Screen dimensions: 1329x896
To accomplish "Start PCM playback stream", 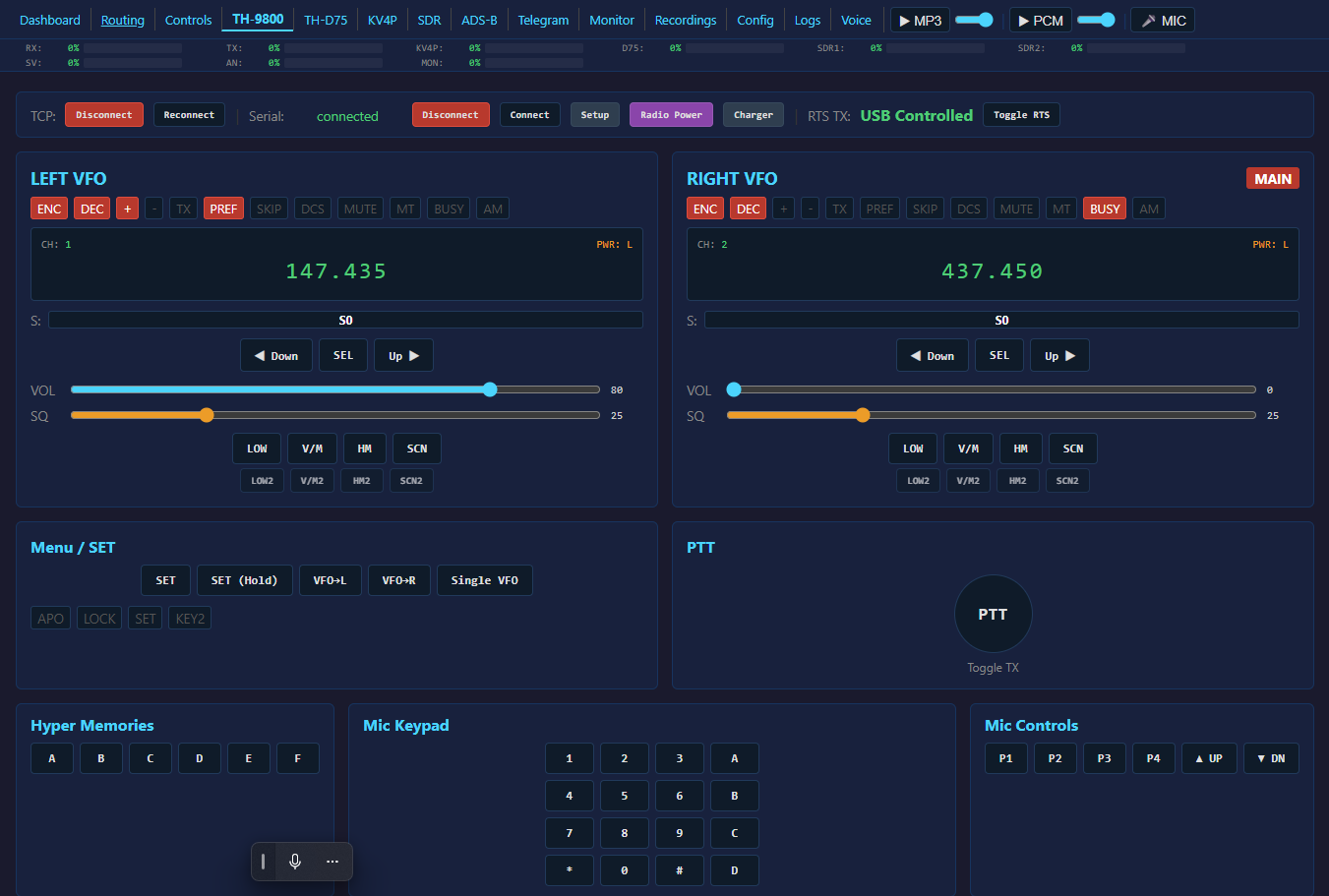I will 1040,21.
